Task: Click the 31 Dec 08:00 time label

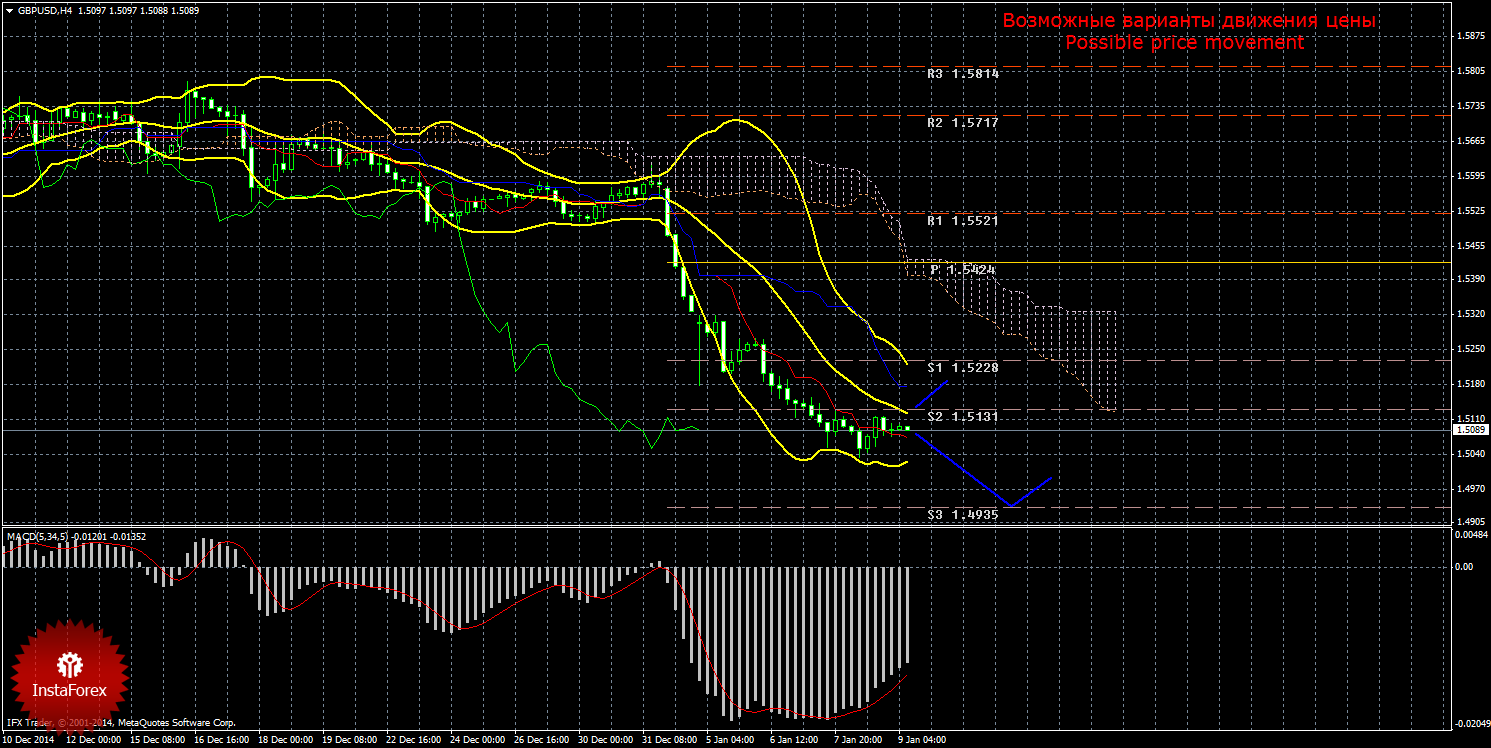Action: tap(669, 741)
